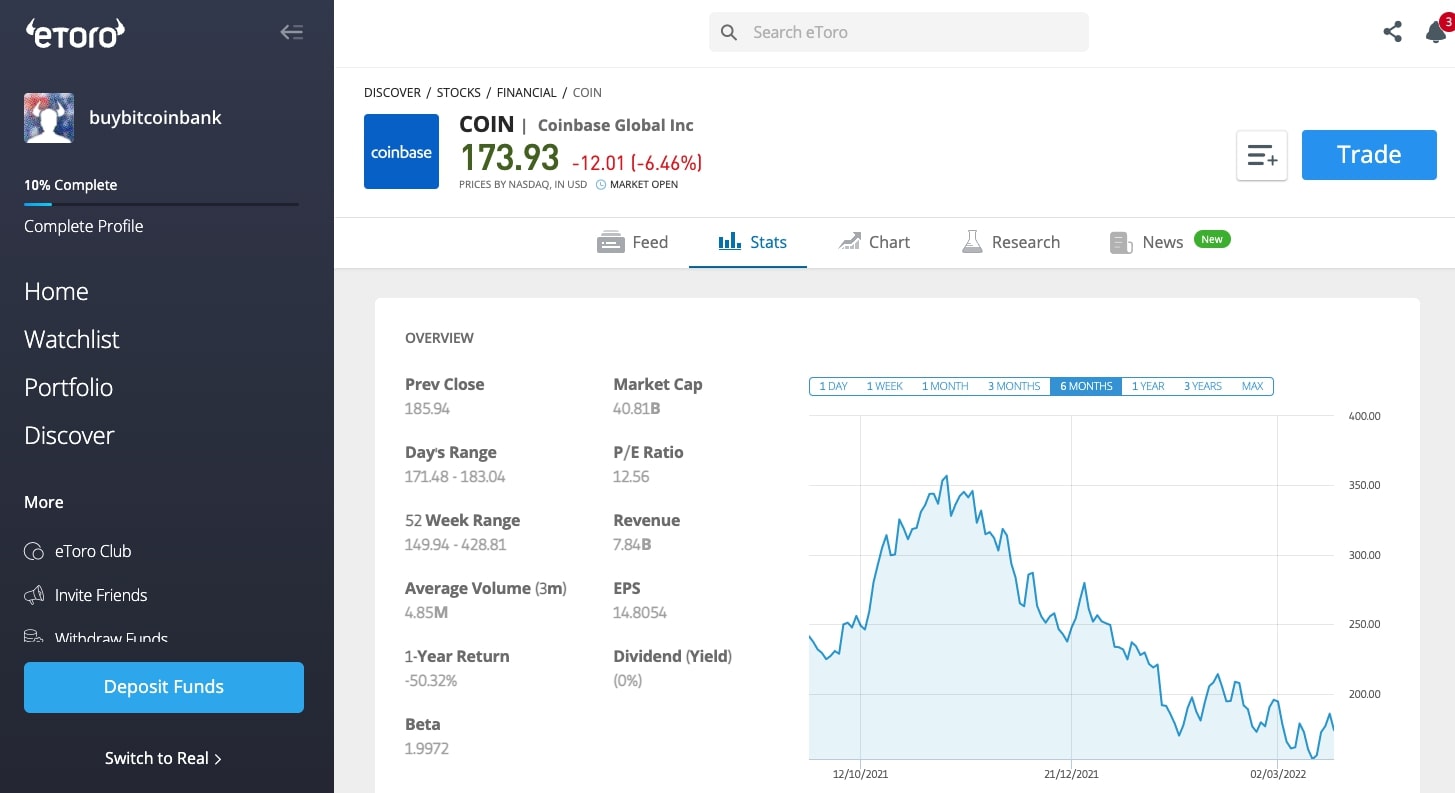Open the buybitcoinbank profile avatar

pyautogui.click(x=49, y=118)
